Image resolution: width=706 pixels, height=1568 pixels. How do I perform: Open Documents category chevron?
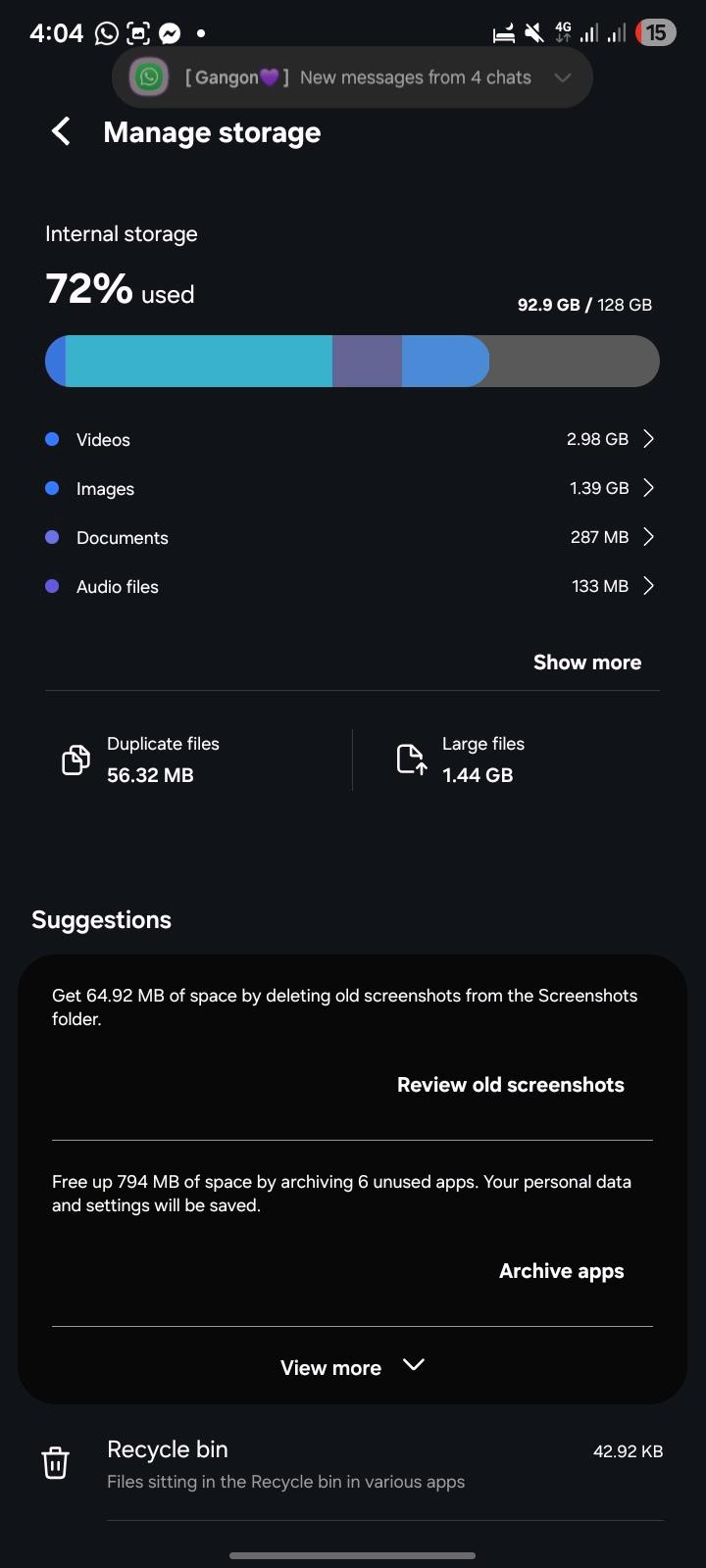(x=648, y=537)
